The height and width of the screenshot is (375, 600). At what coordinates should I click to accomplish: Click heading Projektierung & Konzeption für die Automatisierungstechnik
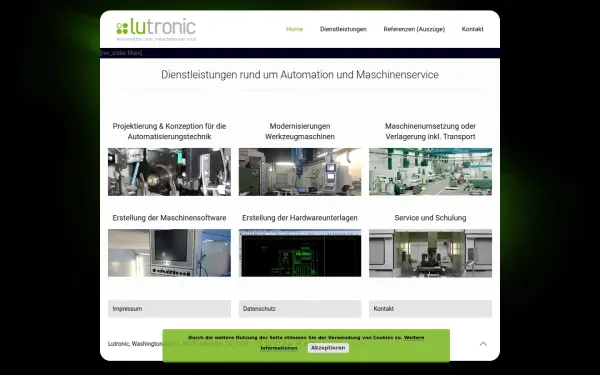(x=169, y=131)
